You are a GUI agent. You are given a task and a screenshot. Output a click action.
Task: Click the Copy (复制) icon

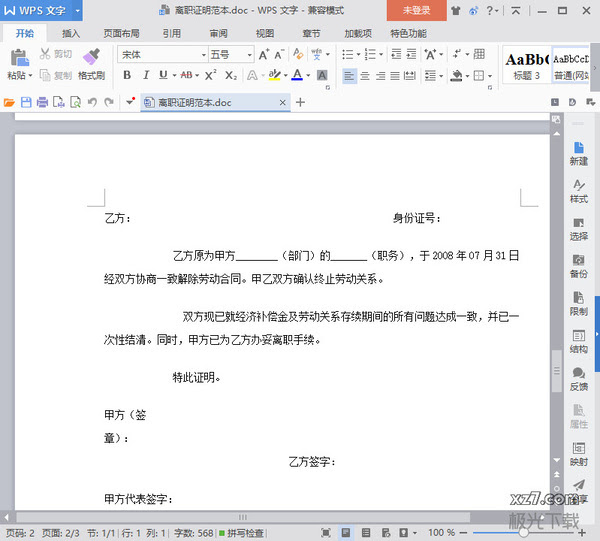(x=45, y=75)
